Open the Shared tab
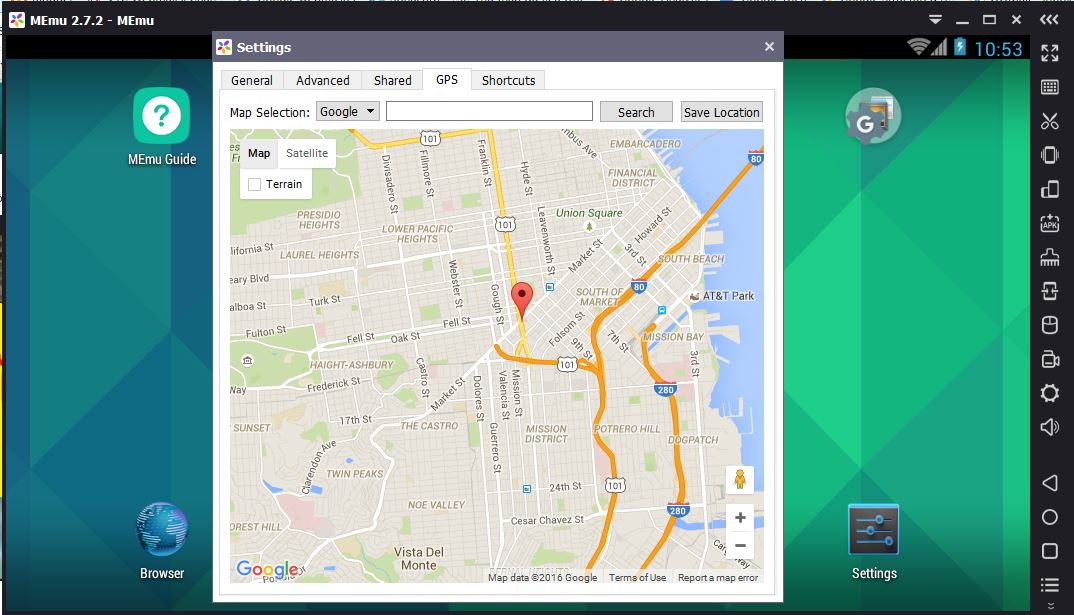The width and height of the screenshot is (1074, 615). [x=392, y=80]
